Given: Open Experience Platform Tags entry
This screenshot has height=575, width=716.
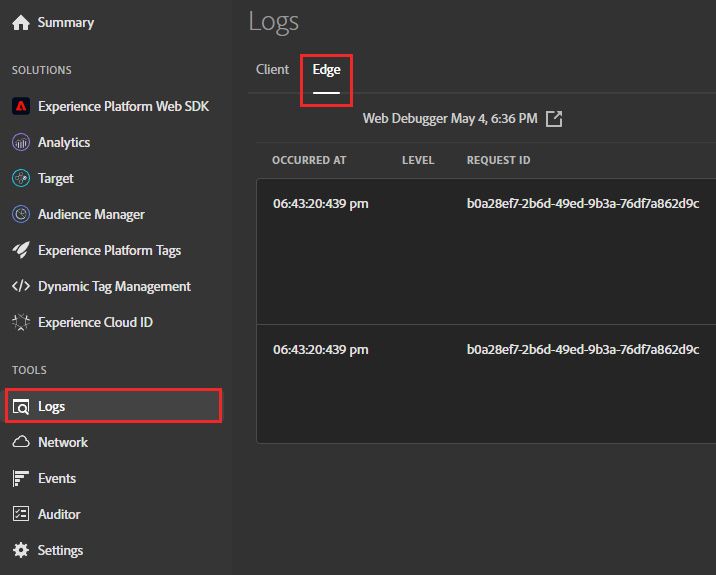Looking at the screenshot, I should pos(110,250).
